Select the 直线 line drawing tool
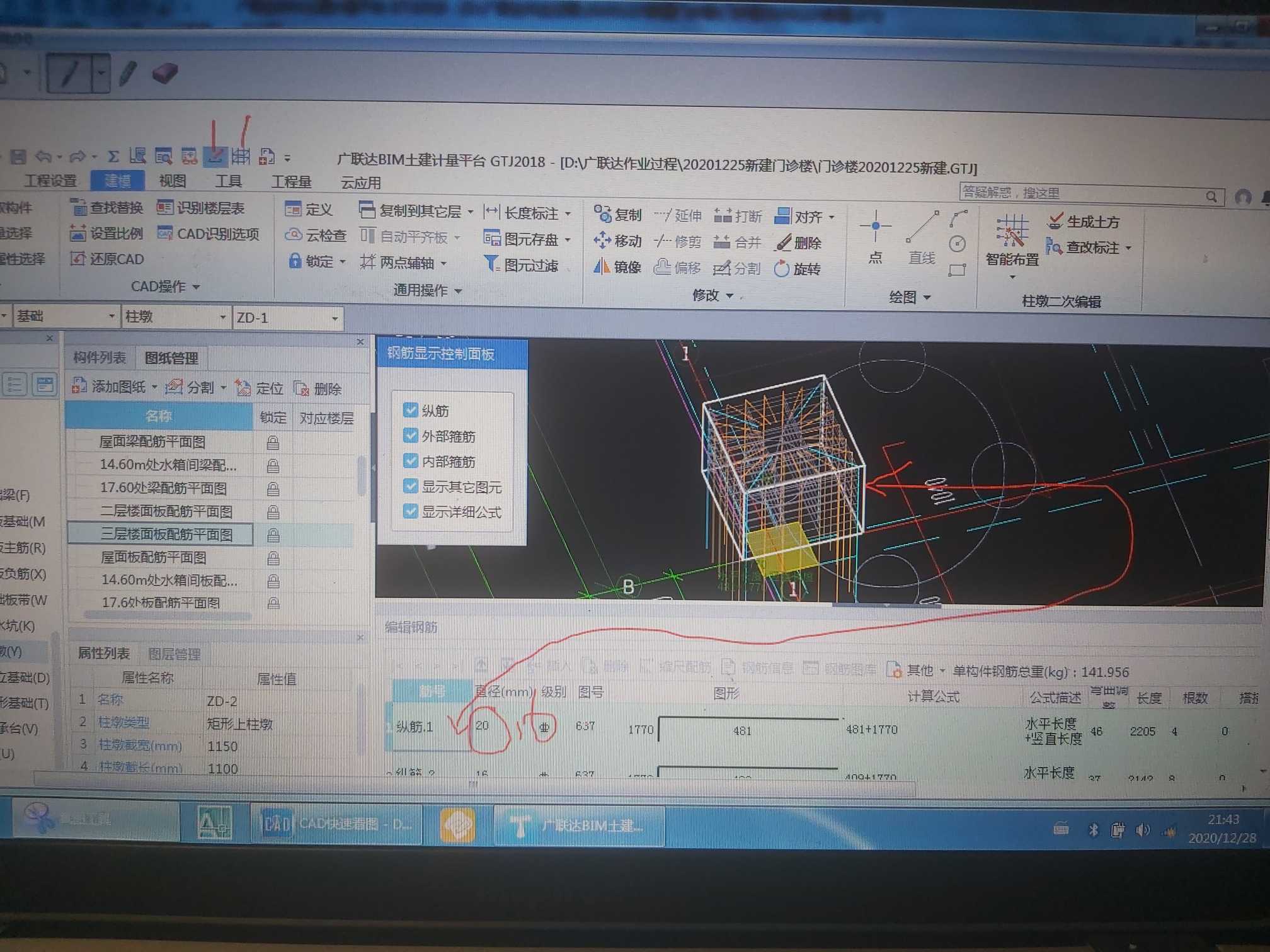1270x952 pixels. click(922, 239)
